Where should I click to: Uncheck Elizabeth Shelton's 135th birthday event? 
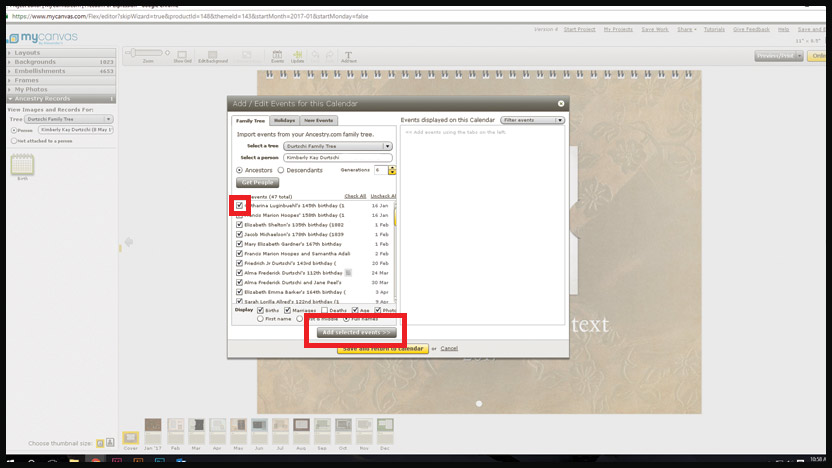coord(239,224)
